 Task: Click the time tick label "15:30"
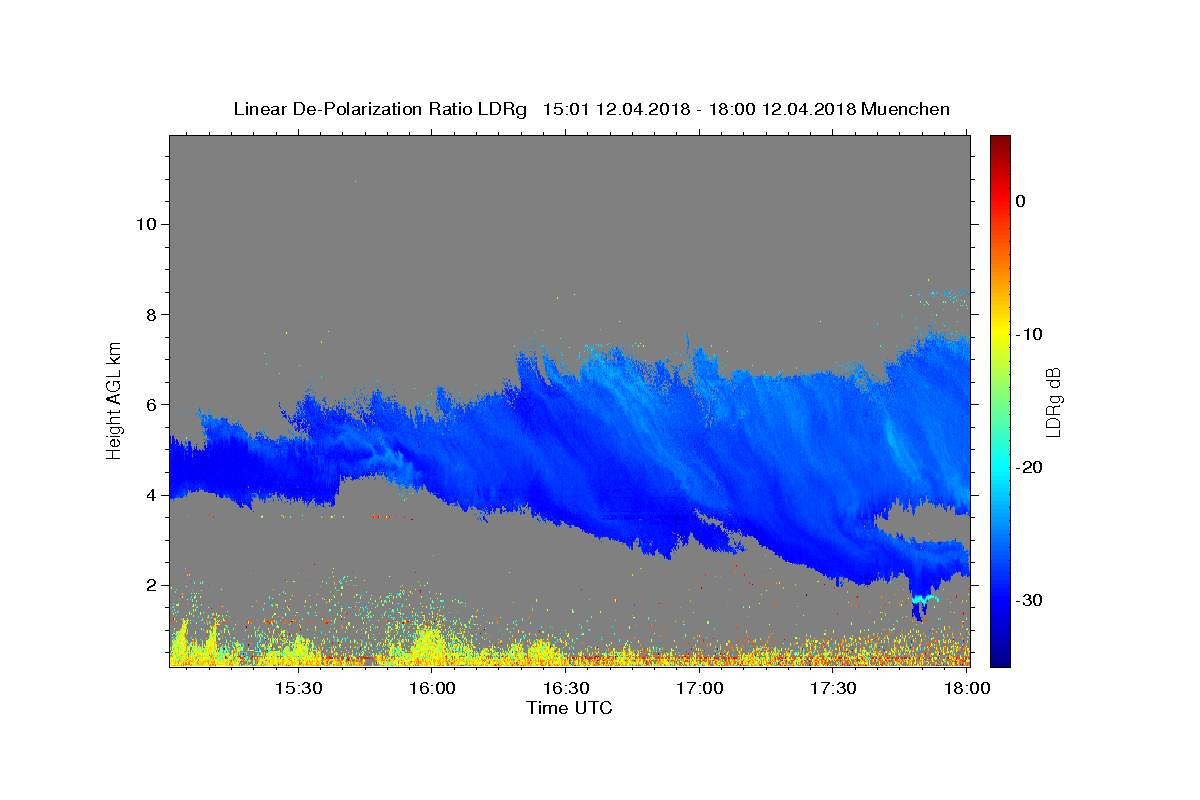pyautogui.click(x=298, y=689)
